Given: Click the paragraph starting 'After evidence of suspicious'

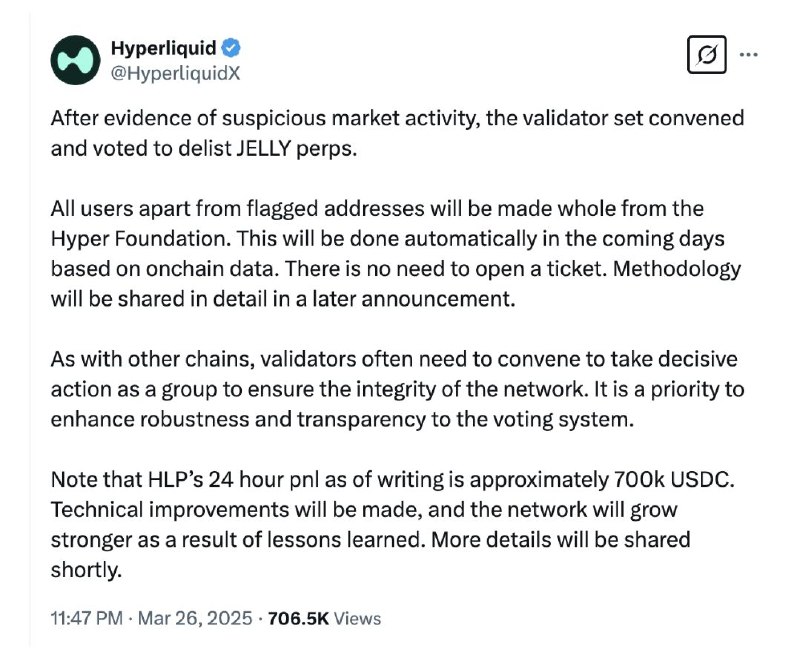Looking at the screenshot, I should (397, 133).
